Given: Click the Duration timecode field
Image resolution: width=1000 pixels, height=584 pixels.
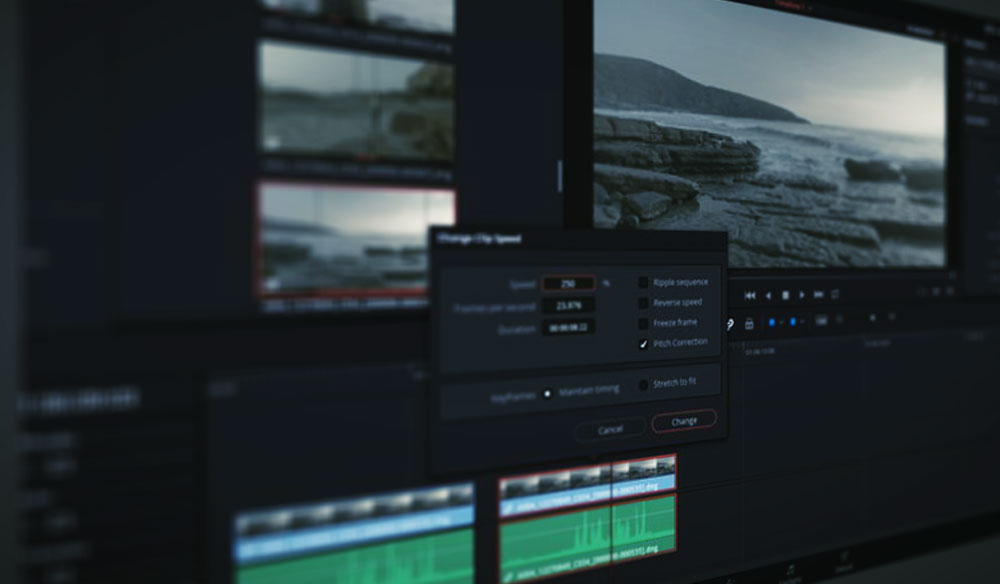Looking at the screenshot, I should click(x=570, y=328).
